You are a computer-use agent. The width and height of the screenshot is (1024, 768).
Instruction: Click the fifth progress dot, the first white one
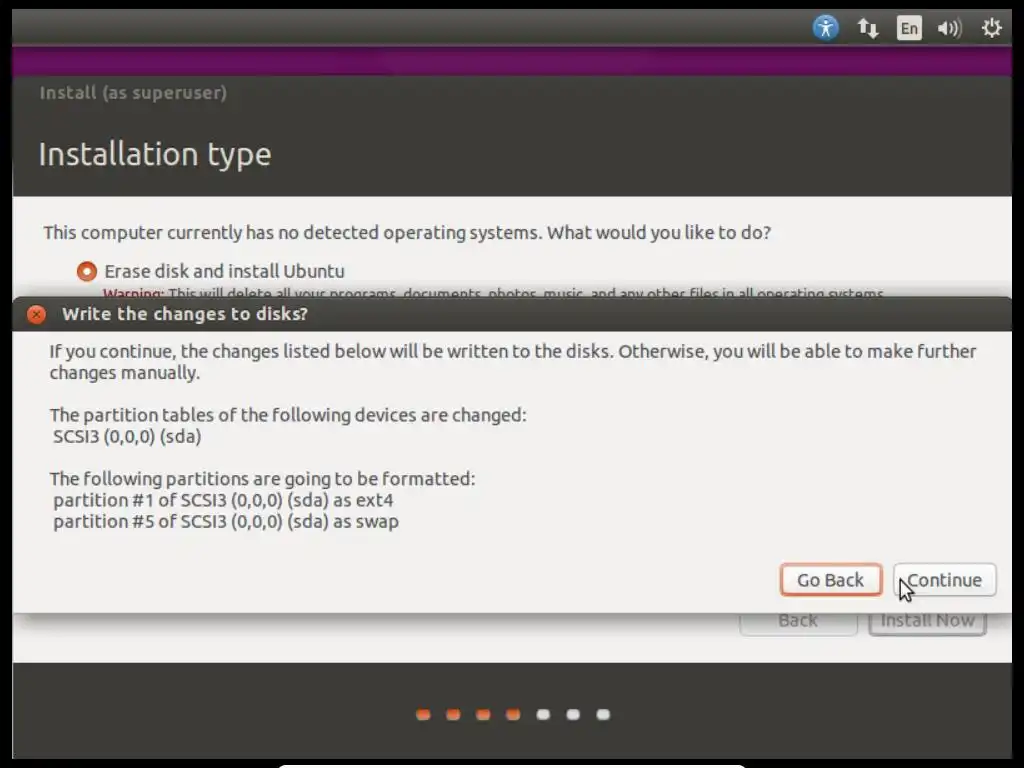(543, 714)
